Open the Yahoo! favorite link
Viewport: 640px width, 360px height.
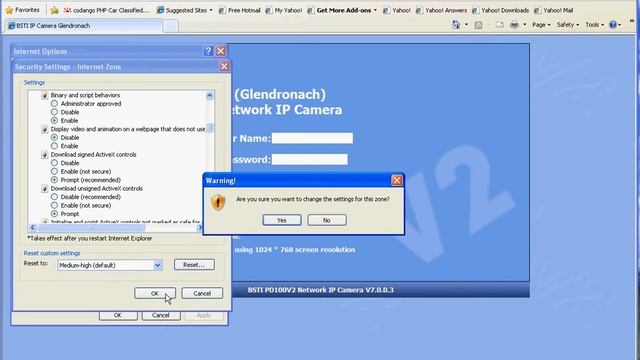pyautogui.click(x=397, y=10)
